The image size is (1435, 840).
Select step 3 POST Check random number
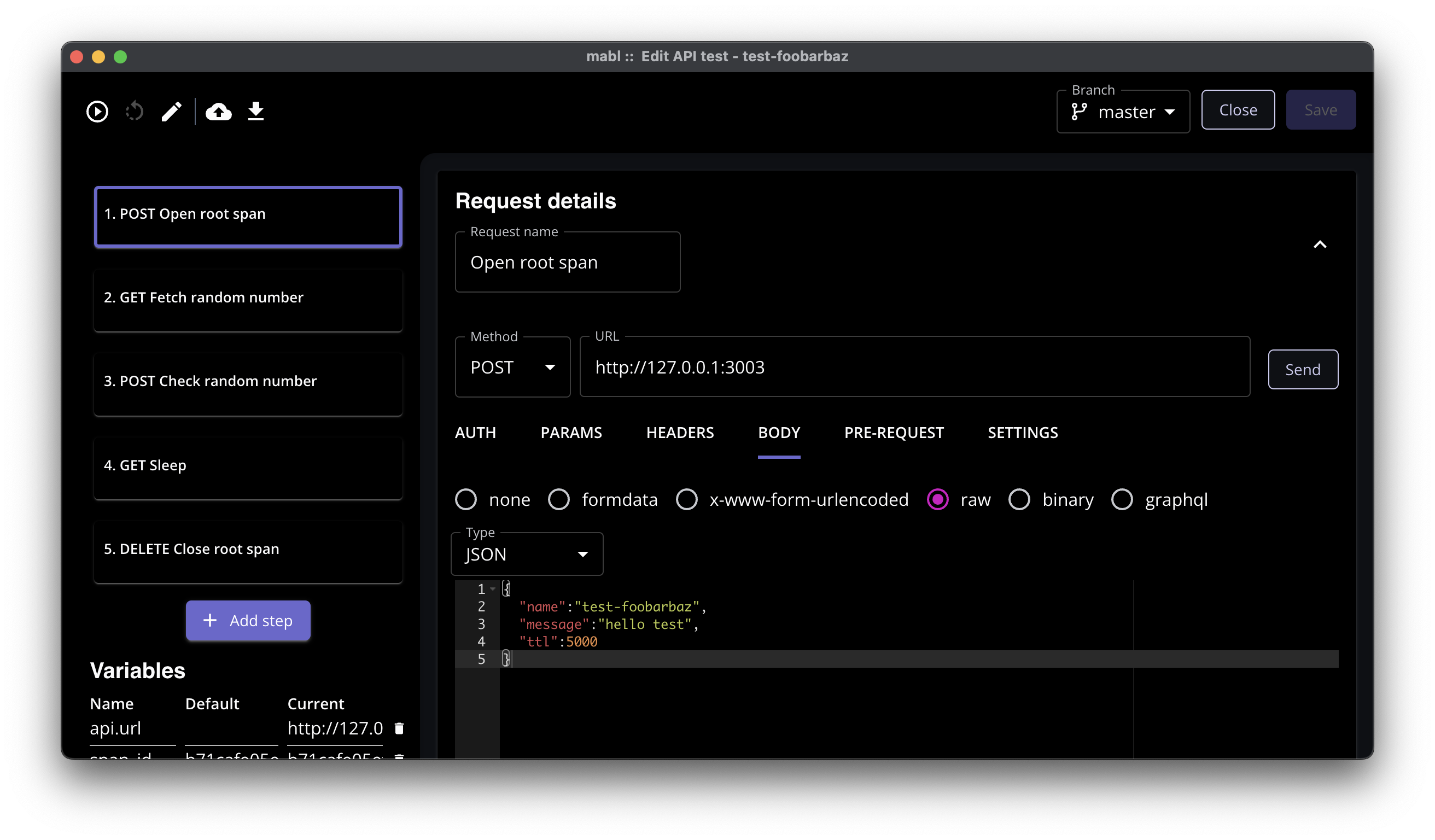coord(248,384)
